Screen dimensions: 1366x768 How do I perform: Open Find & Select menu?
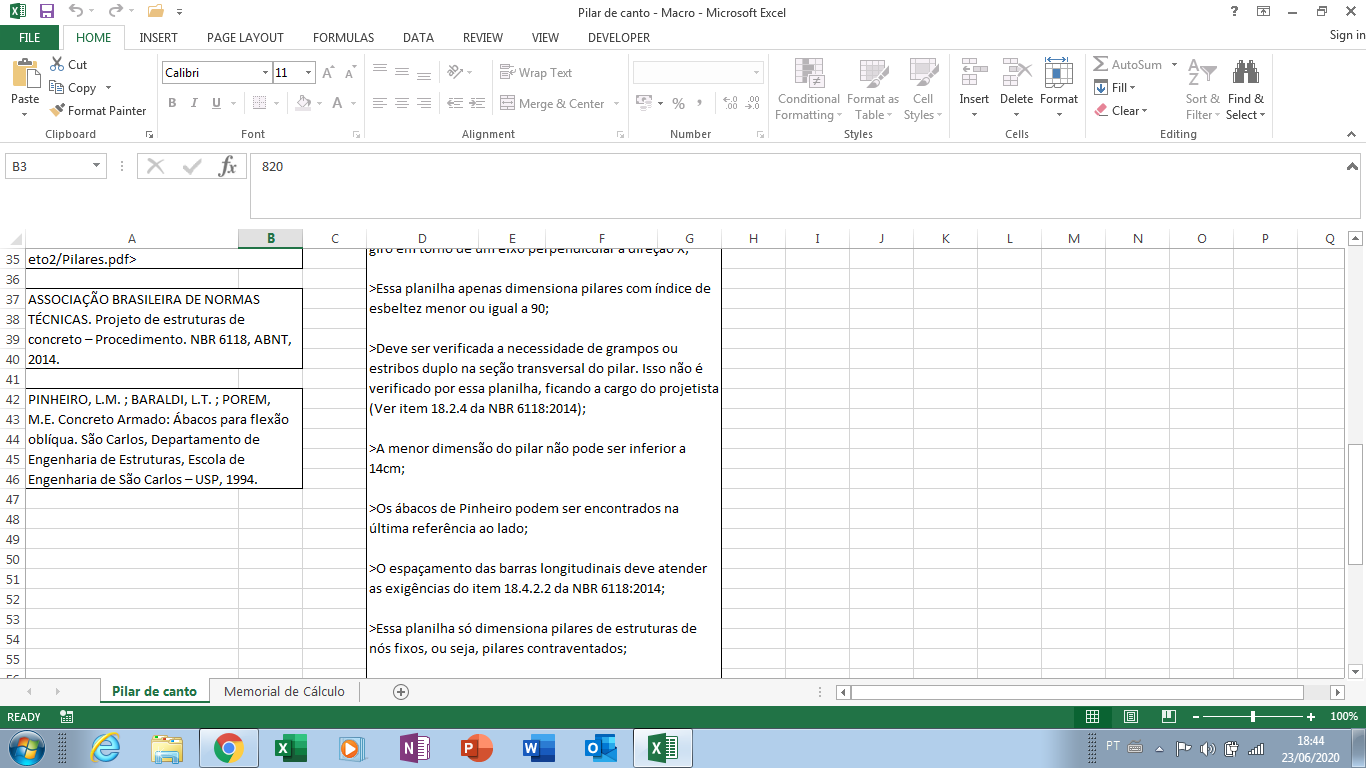[1246, 90]
